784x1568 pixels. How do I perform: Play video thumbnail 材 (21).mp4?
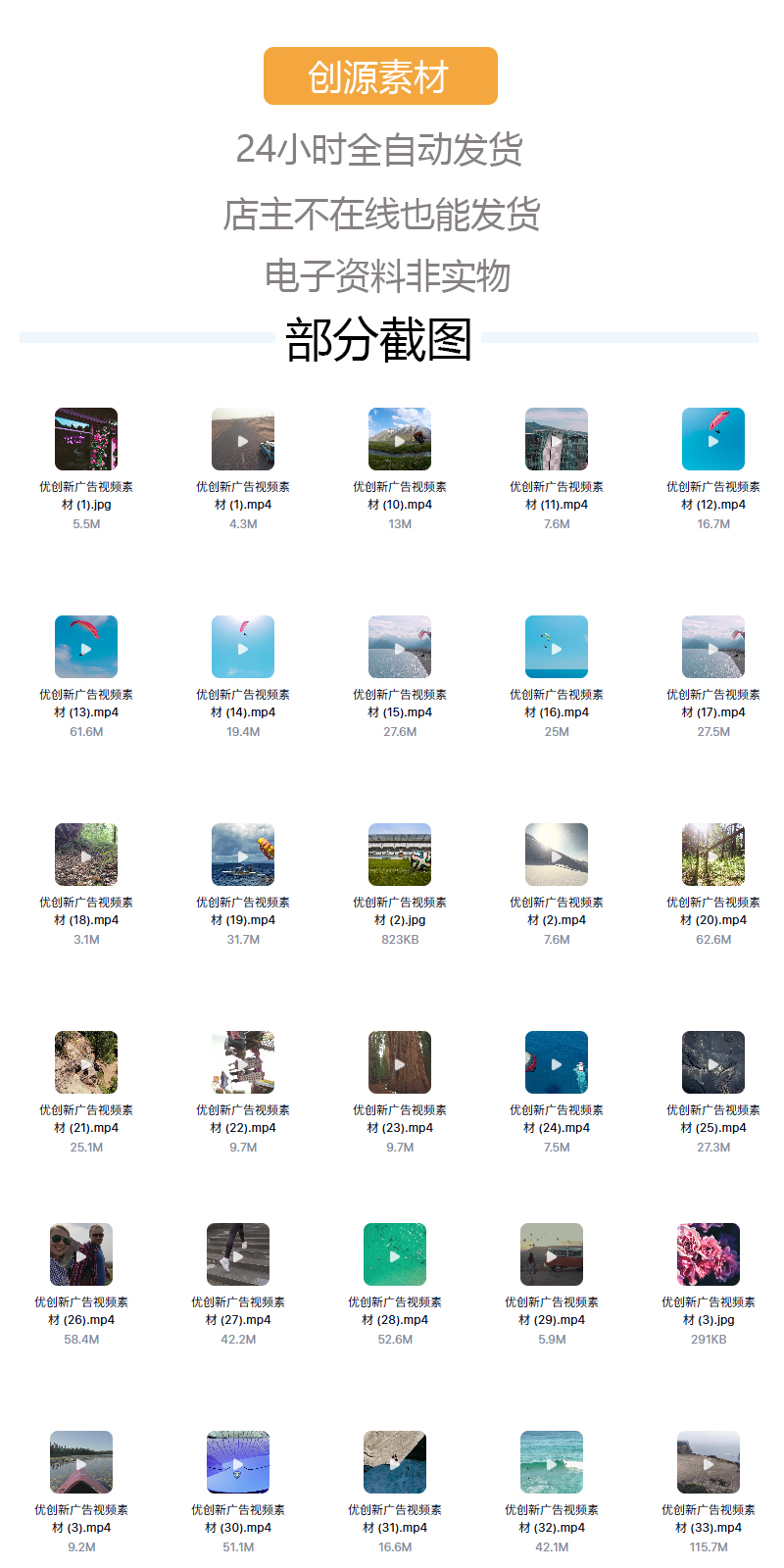[x=86, y=1062]
